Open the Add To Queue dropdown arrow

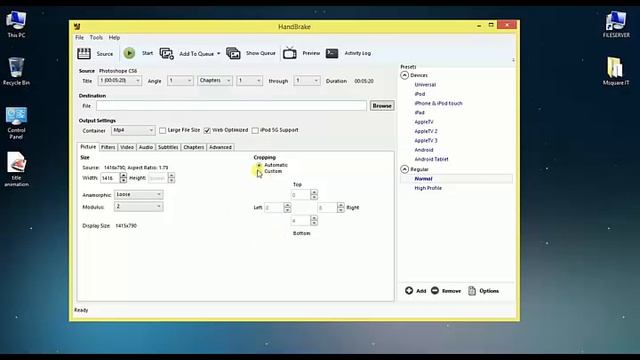(x=218, y=53)
